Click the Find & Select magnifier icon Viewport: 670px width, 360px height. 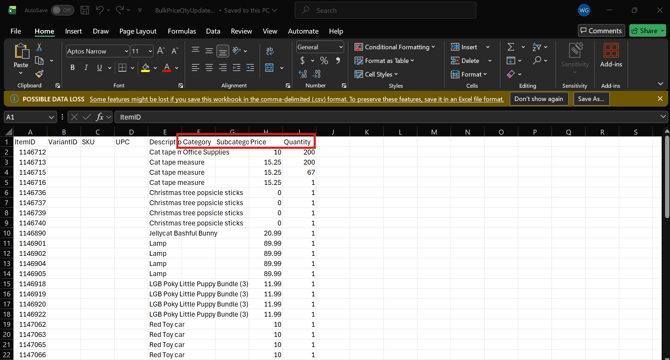[537, 61]
